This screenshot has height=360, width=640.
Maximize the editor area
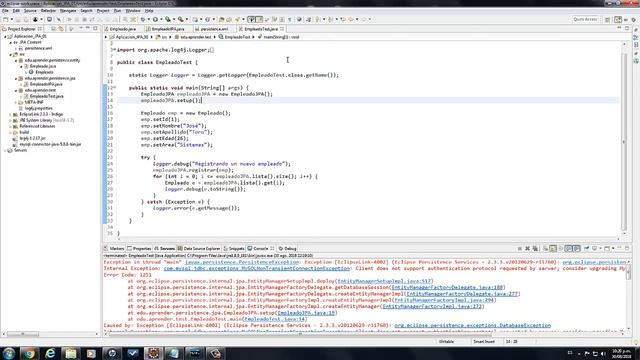627,28
